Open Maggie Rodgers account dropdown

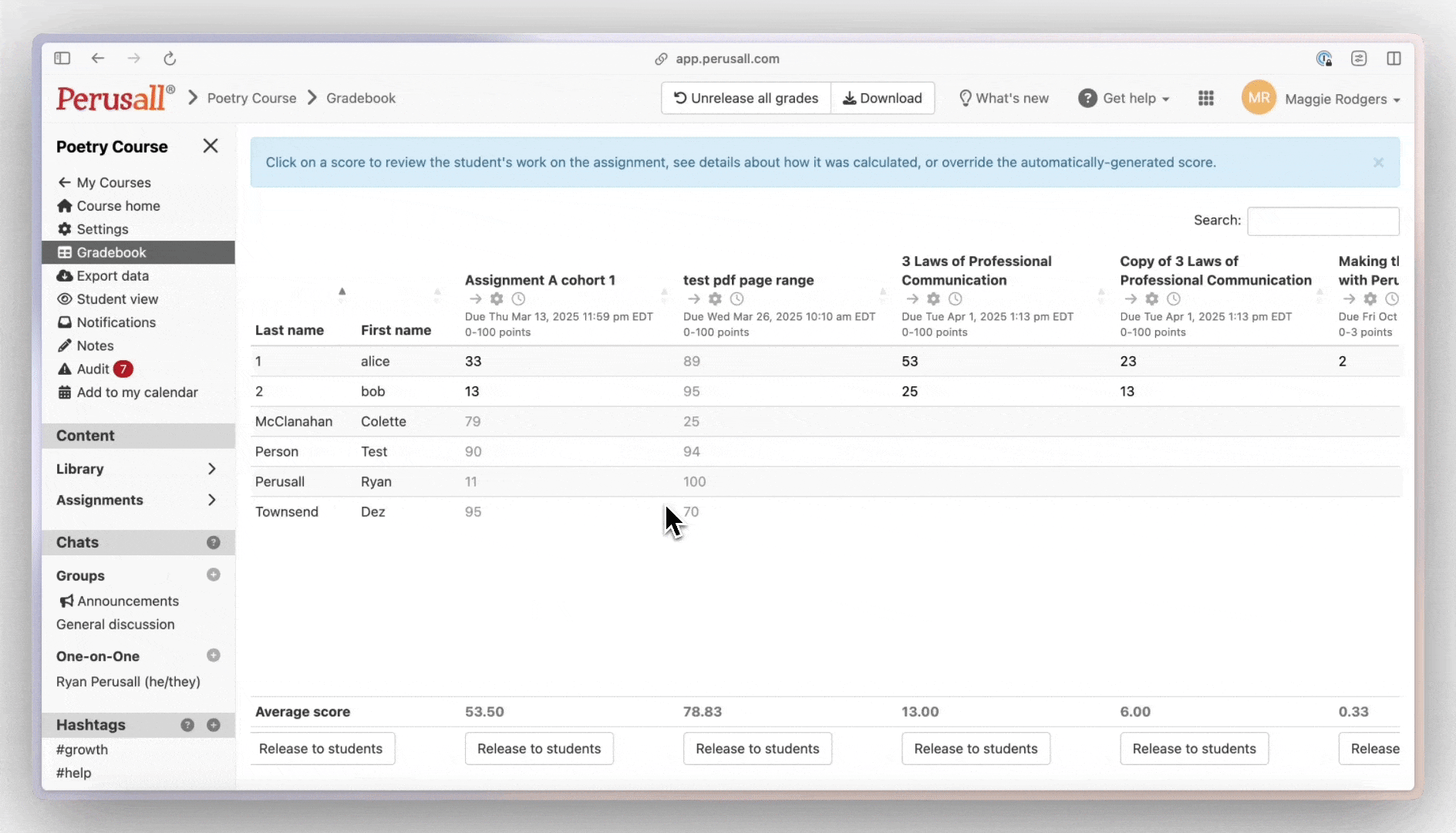point(1342,99)
